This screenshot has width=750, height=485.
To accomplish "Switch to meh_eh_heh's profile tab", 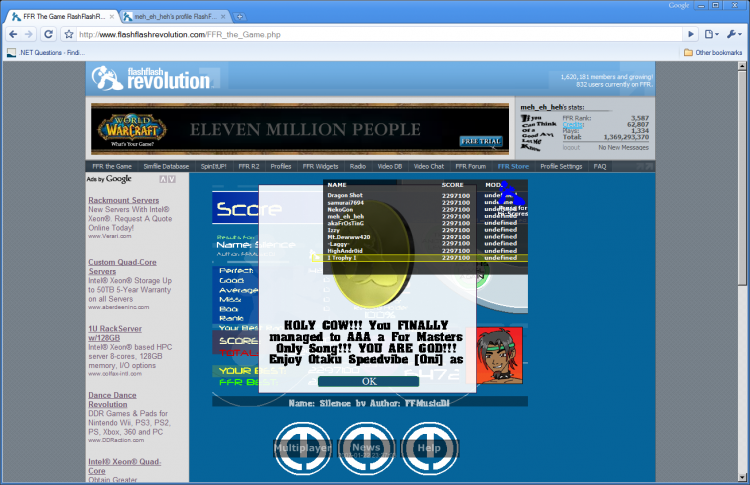I will (x=174, y=17).
